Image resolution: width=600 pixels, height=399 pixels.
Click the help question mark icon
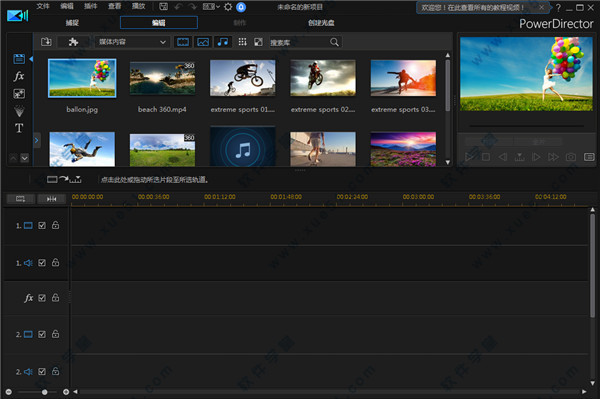[x=558, y=7]
